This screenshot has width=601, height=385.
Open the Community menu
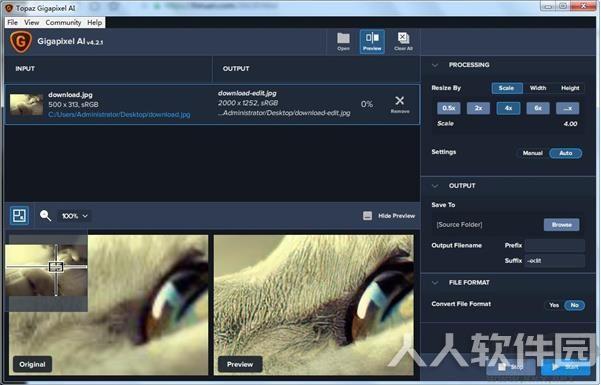click(x=63, y=22)
